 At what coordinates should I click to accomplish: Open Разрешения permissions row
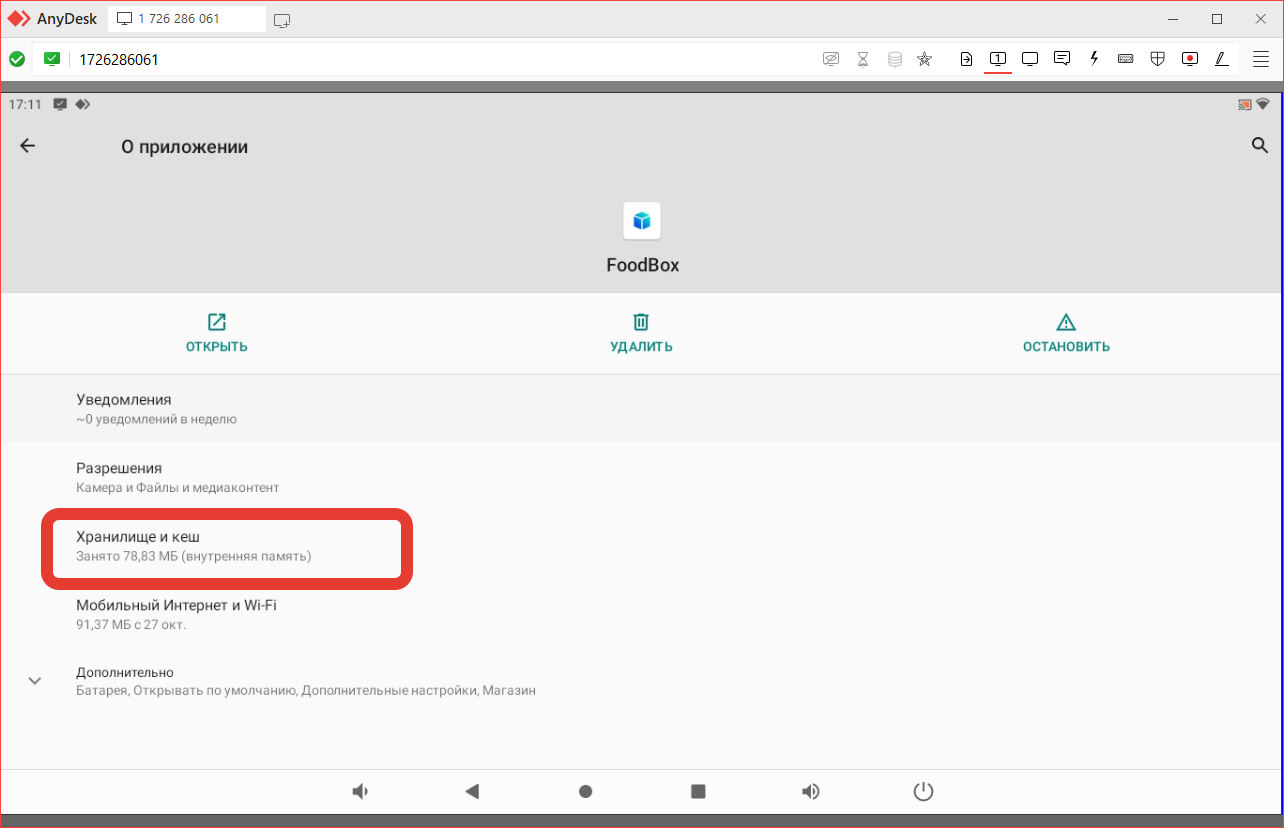tap(641, 477)
